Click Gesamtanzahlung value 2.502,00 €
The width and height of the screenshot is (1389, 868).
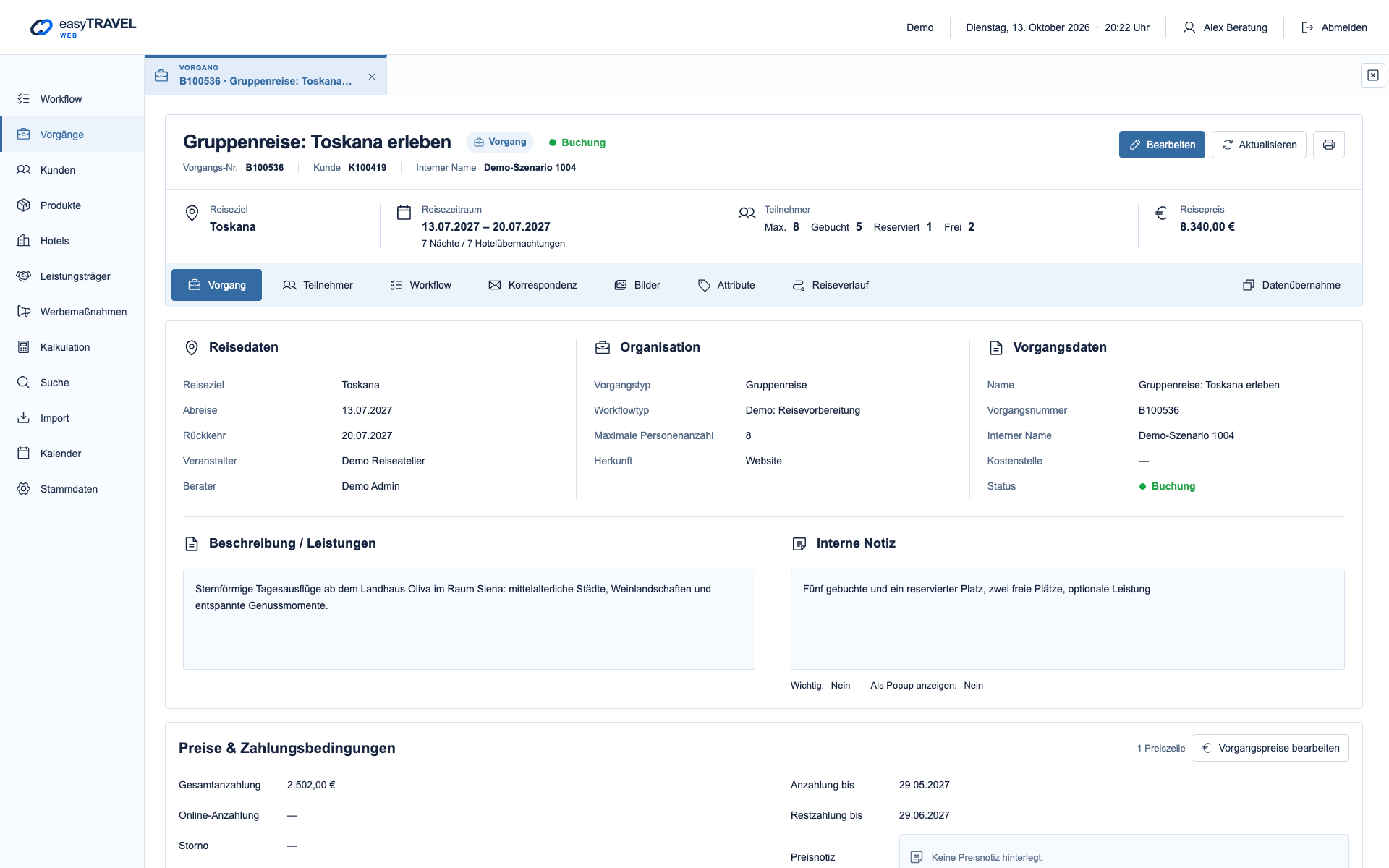click(311, 785)
